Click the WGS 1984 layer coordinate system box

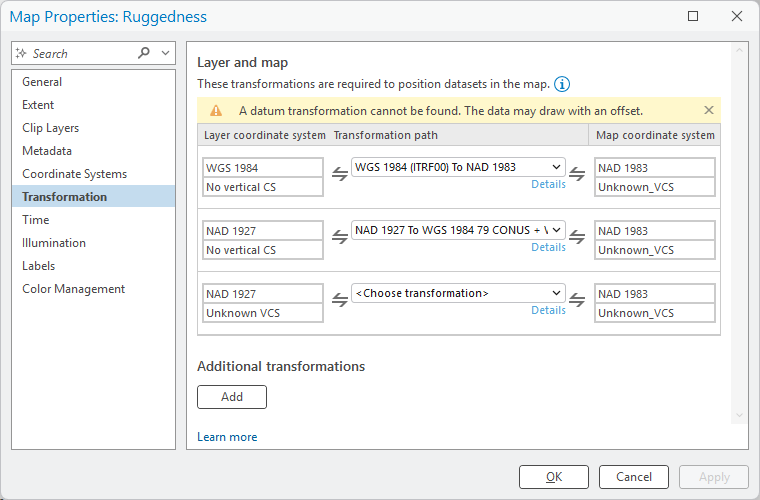[x=263, y=168]
